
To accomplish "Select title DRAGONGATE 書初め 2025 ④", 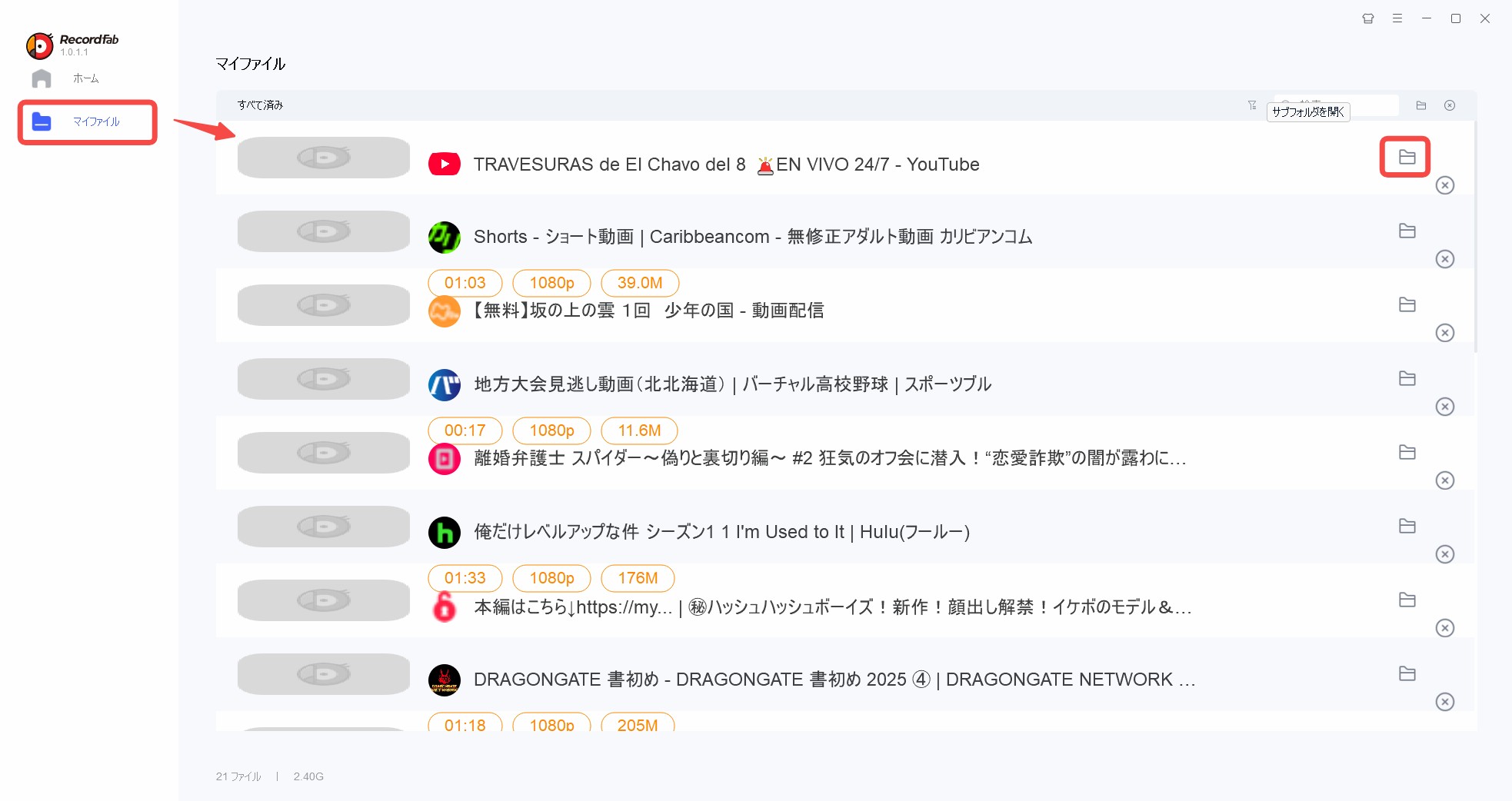I will tap(834, 680).
